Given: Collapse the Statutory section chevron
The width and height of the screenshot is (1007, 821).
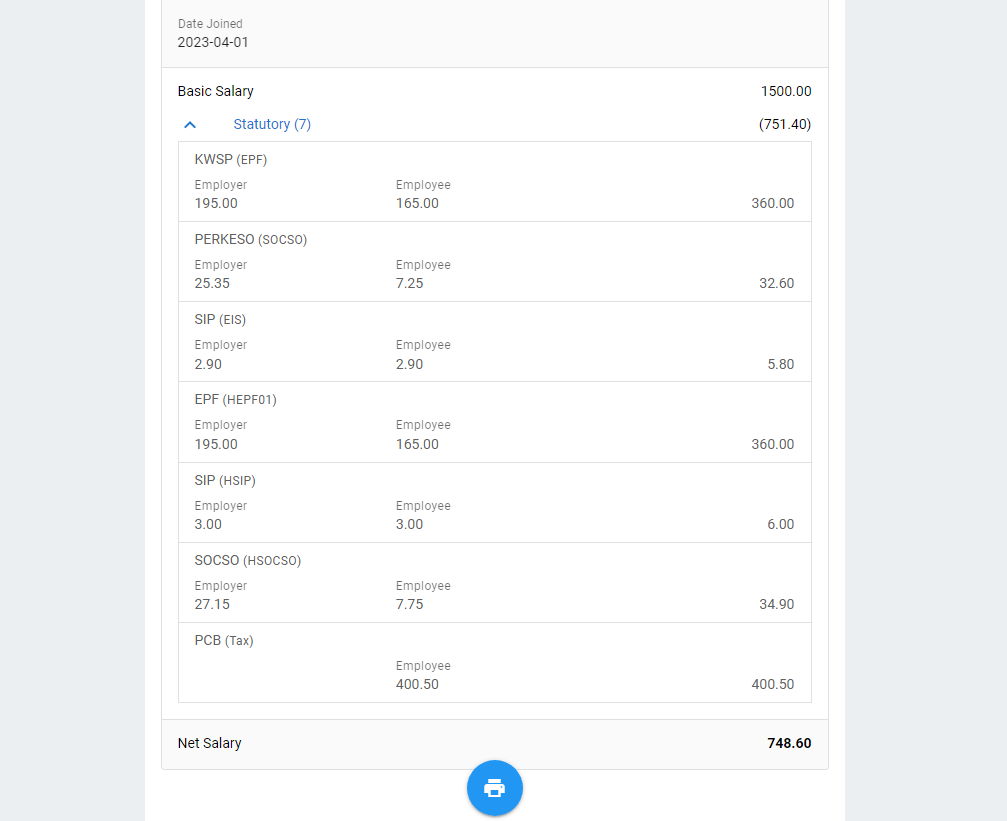Looking at the screenshot, I should click(x=190, y=125).
